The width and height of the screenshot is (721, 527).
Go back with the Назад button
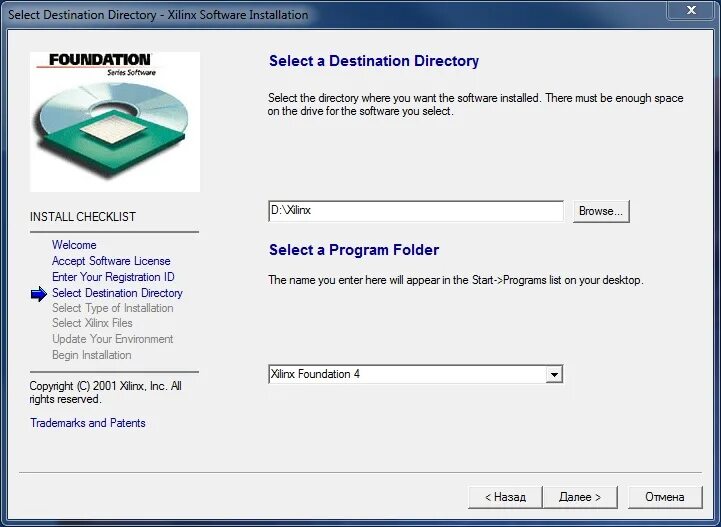point(505,497)
